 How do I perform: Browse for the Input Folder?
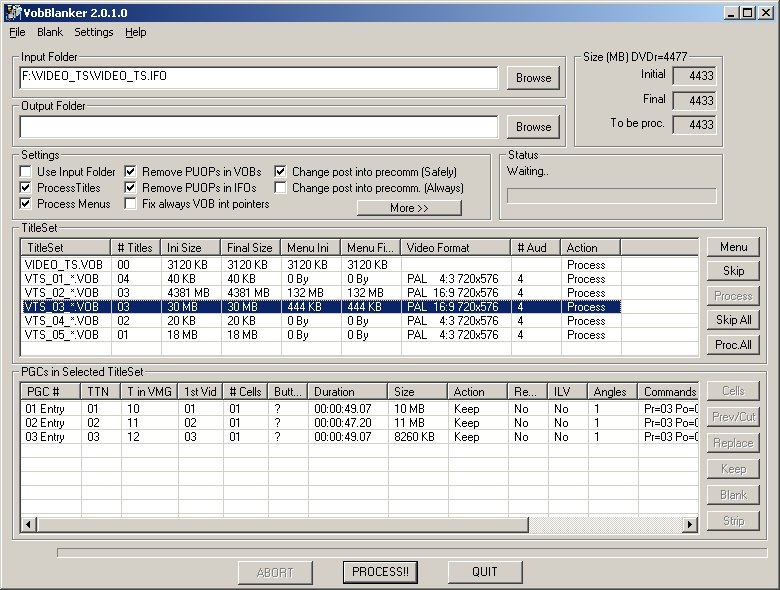click(533, 78)
